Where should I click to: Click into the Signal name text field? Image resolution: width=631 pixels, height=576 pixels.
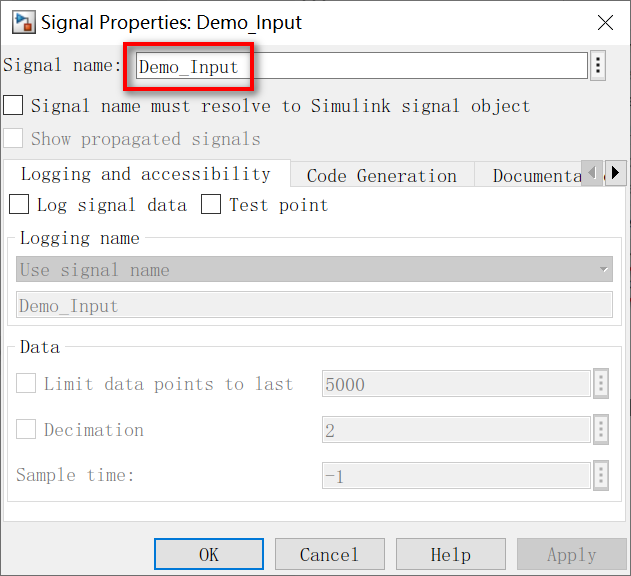tap(362, 66)
